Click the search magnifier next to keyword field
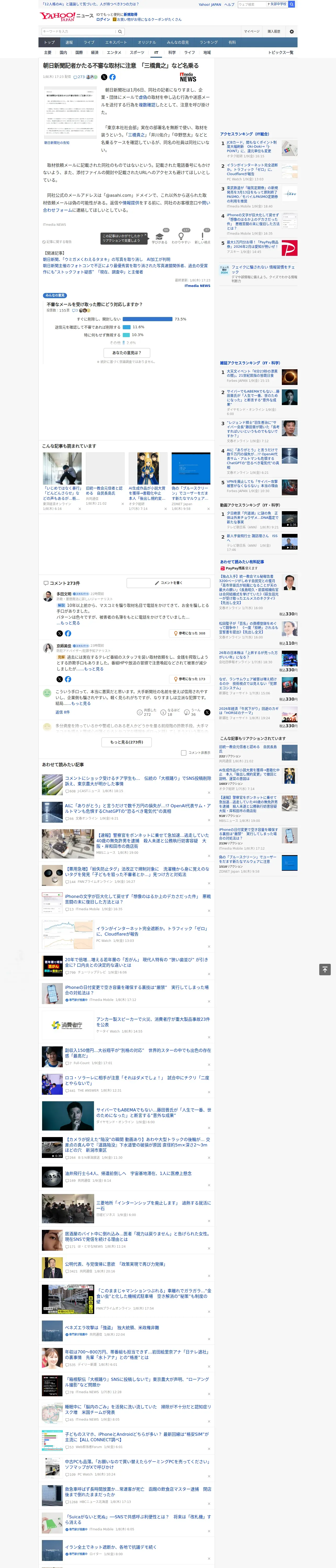This screenshot has height=1568, width=336. point(120,31)
